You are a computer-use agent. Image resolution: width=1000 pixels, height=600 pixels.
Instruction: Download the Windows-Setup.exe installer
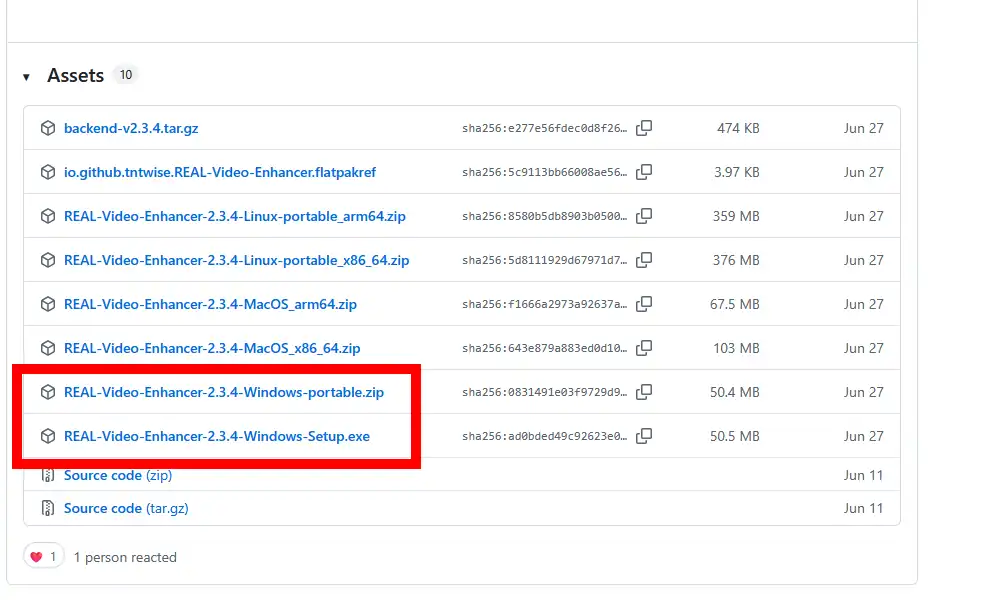click(x=217, y=436)
